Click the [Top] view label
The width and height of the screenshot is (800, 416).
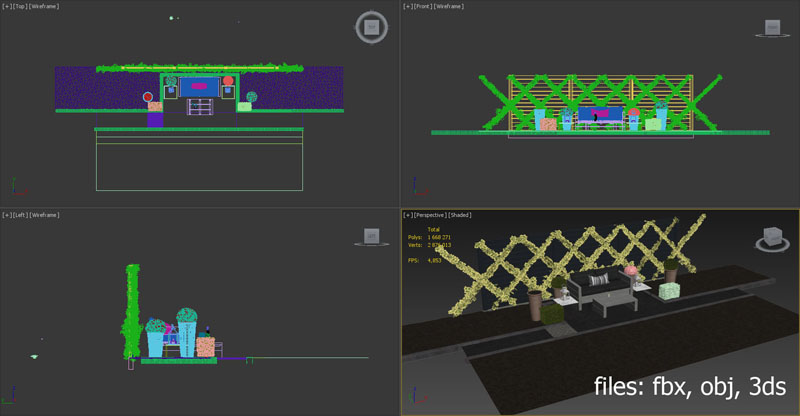point(20,6)
